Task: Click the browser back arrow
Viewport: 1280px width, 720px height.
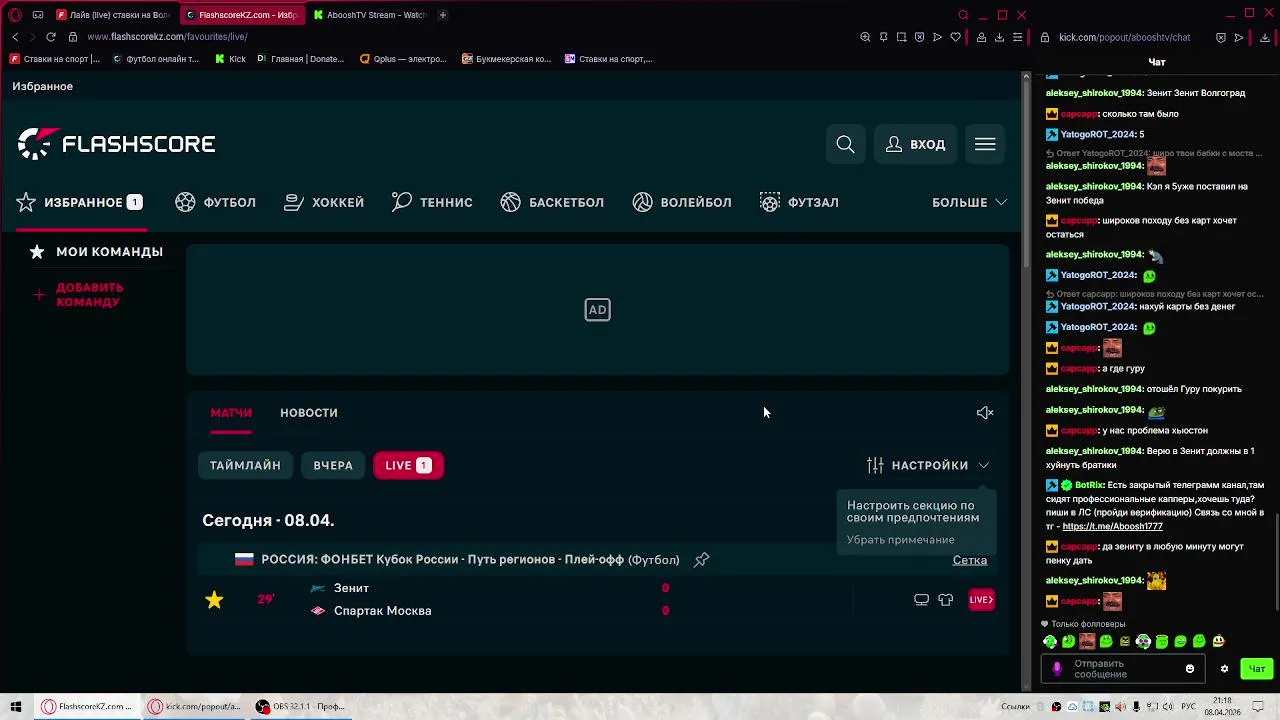Action: click(15, 37)
